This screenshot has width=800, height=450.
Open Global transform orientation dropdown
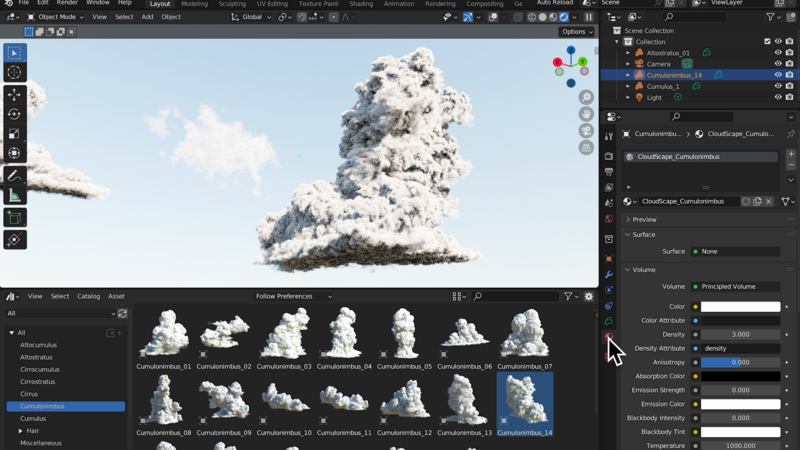tap(251, 17)
